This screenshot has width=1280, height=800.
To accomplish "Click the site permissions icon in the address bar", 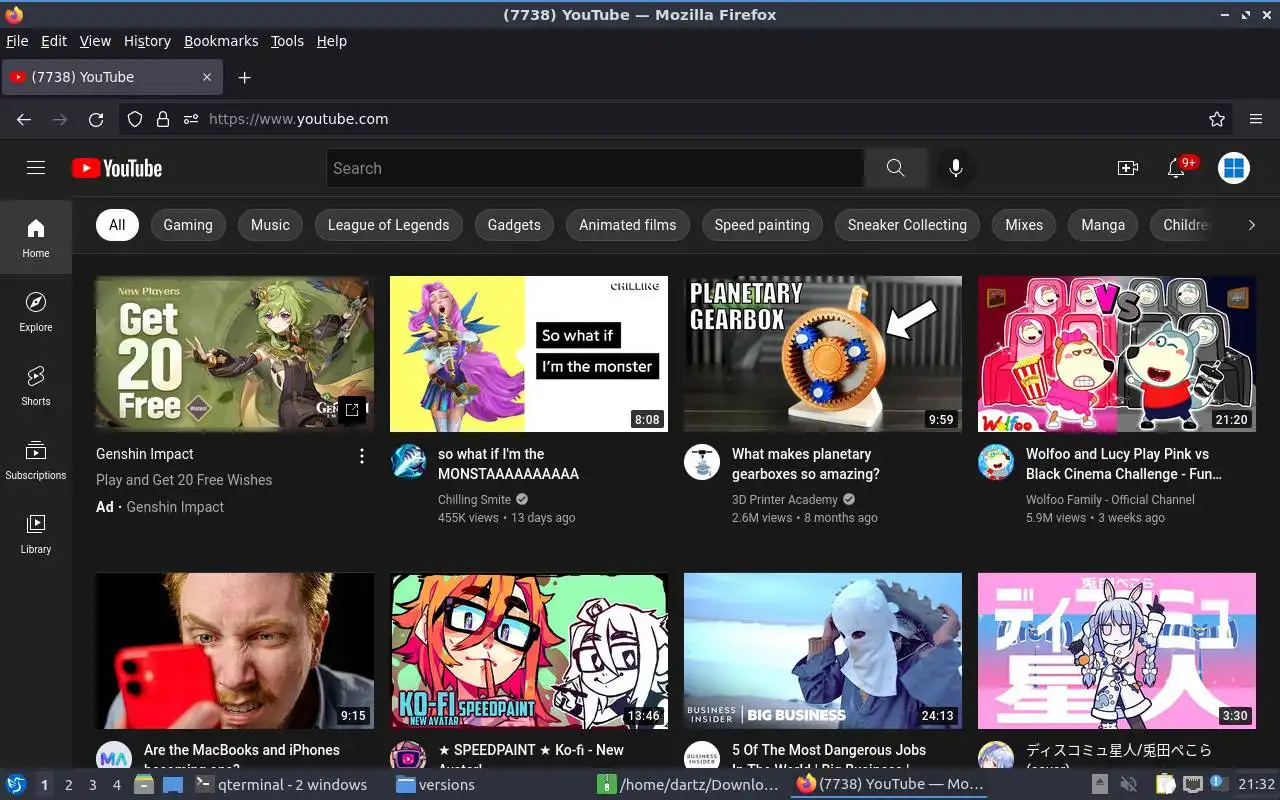I will 191,119.
